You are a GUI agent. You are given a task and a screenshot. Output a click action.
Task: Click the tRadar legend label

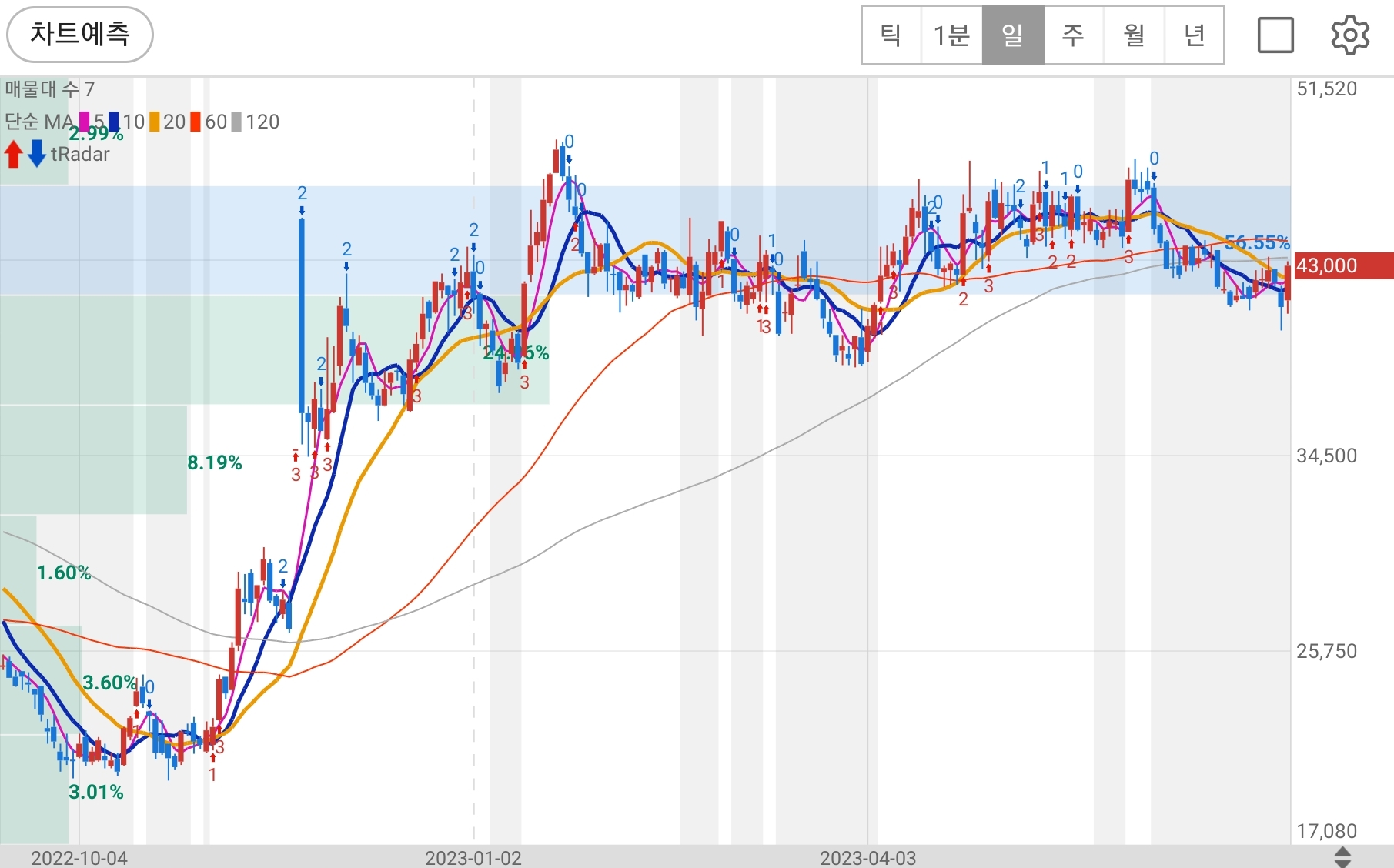click(80, 155)
